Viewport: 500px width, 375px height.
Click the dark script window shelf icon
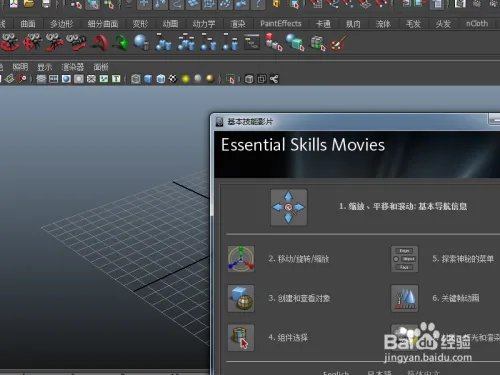[x=252, y=42]
